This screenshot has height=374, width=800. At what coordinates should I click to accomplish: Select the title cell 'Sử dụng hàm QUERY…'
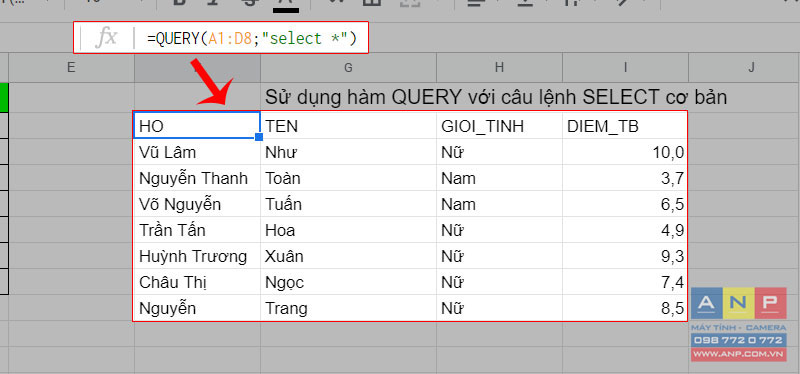pyautogui.click(x=495, y=97)
